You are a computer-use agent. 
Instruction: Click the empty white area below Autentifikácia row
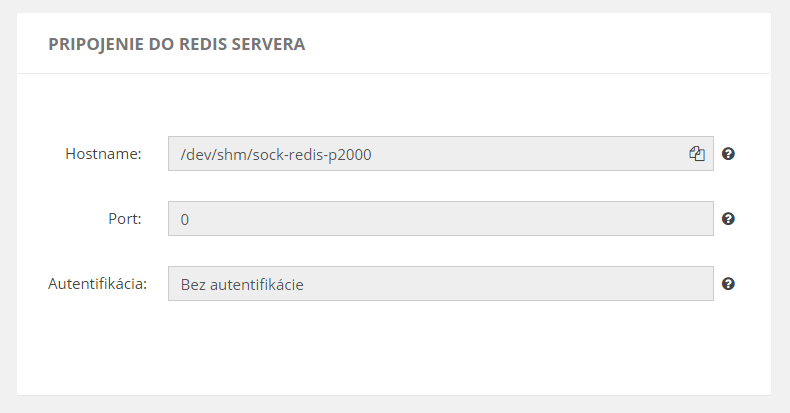click(x=393, y=348)
